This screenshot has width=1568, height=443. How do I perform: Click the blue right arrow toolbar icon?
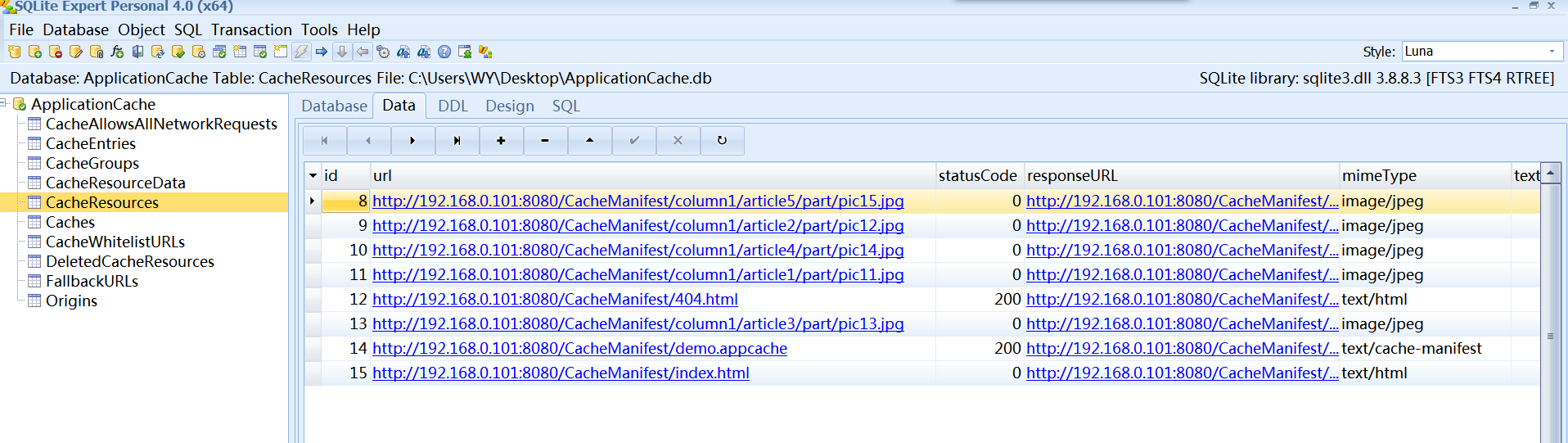(322, 52)
